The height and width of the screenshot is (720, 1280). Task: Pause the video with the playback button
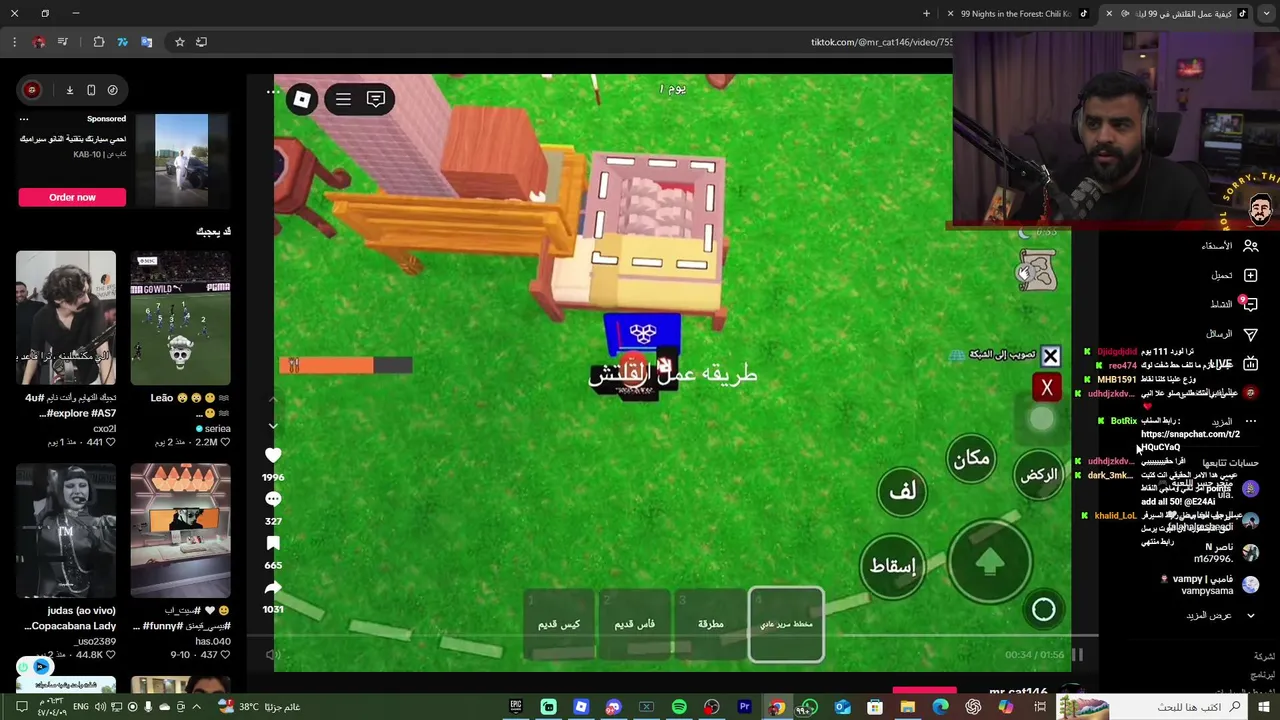click(x=1077, y=655)
